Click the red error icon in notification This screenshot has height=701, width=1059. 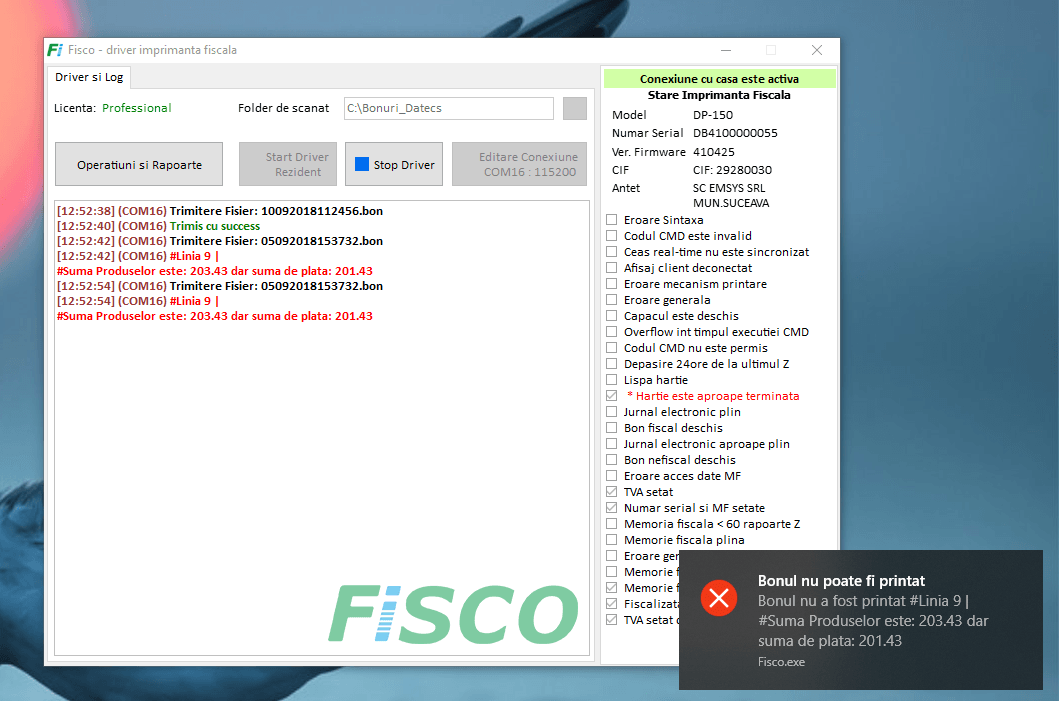(719, 598)
